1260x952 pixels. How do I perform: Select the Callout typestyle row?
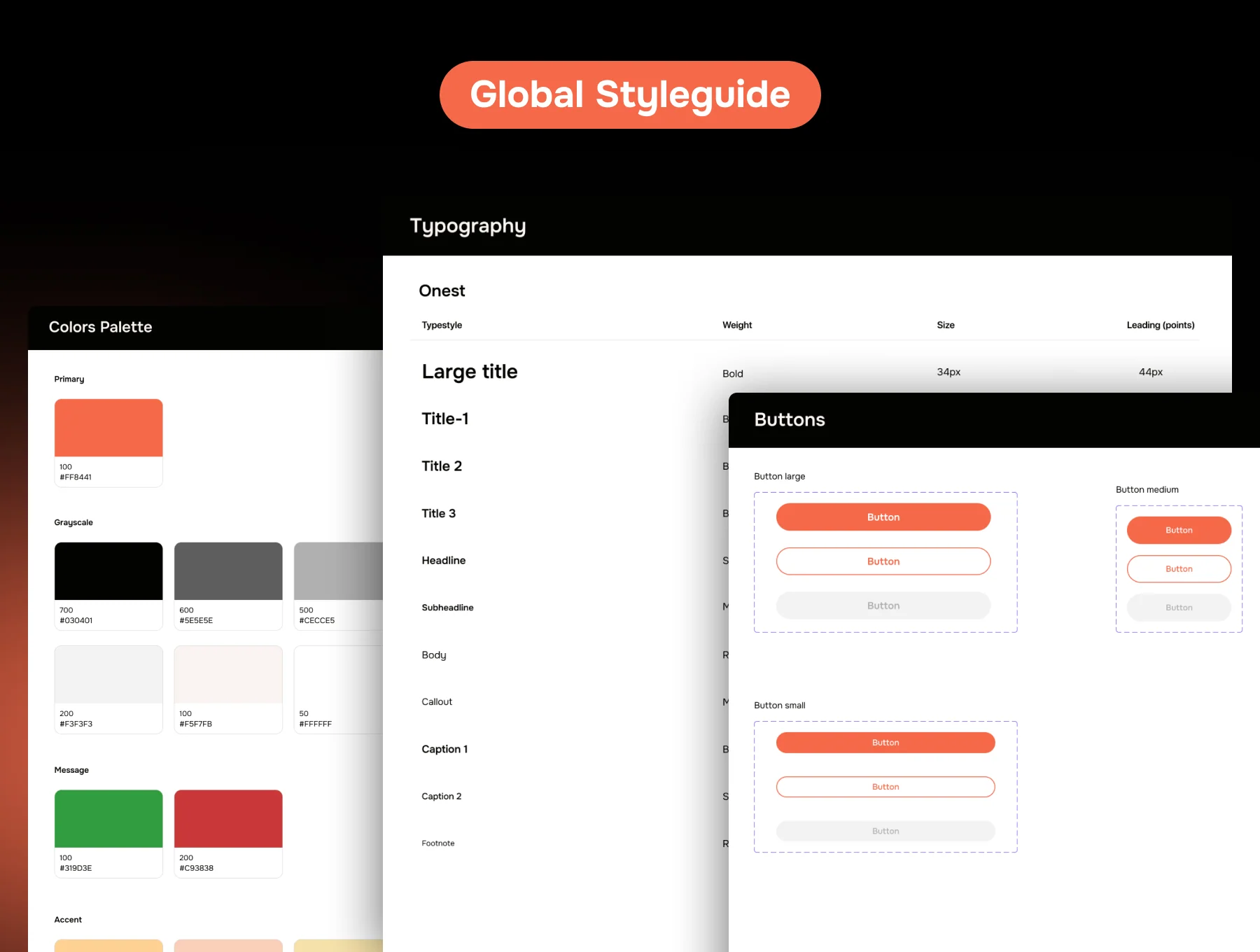point(437,701)
